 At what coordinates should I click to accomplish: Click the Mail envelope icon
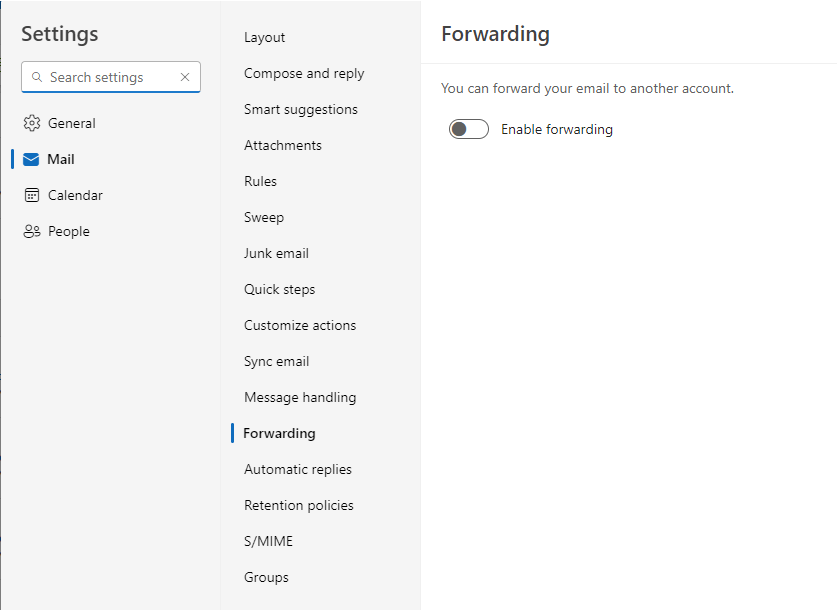31,159
